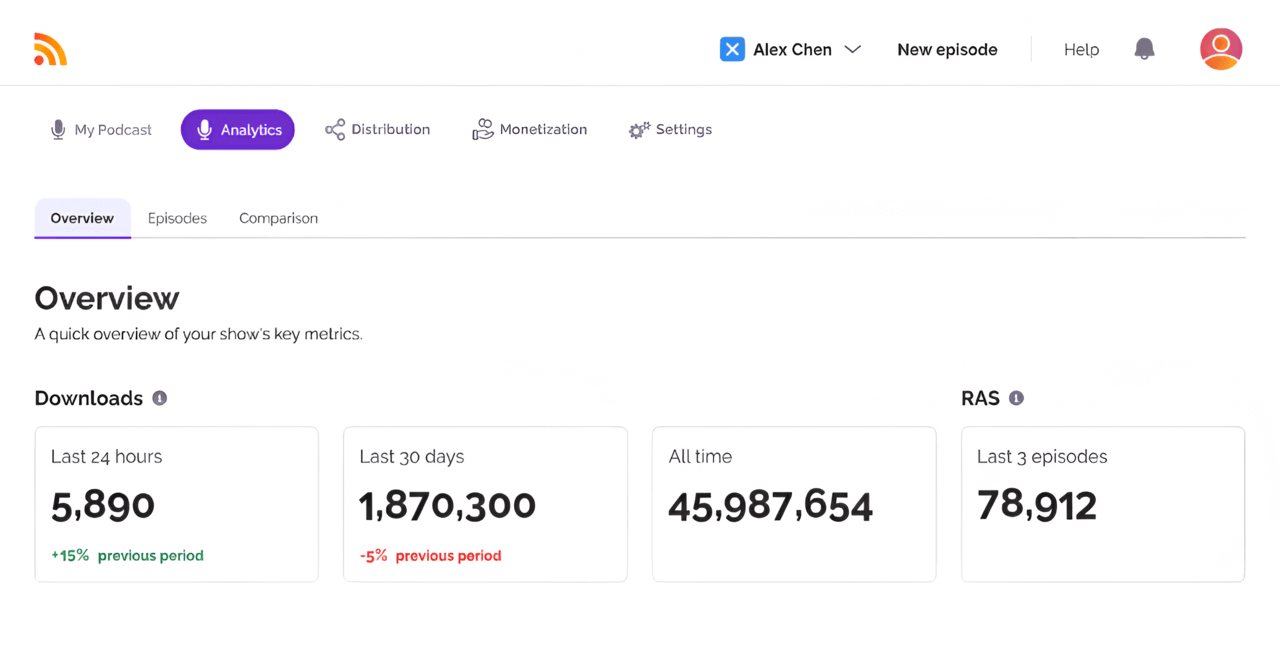This screenshot has width=1280, height=650.
Task: Click the Last 24 hours downloads card
Action: [176, 503]
